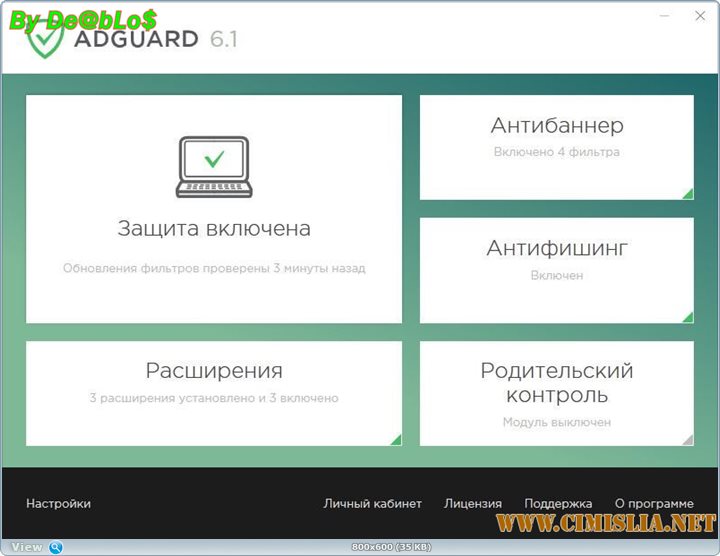Click 'Модуль выключен' status text
This screenshot has width=720, height=556.
coord(557,422)
